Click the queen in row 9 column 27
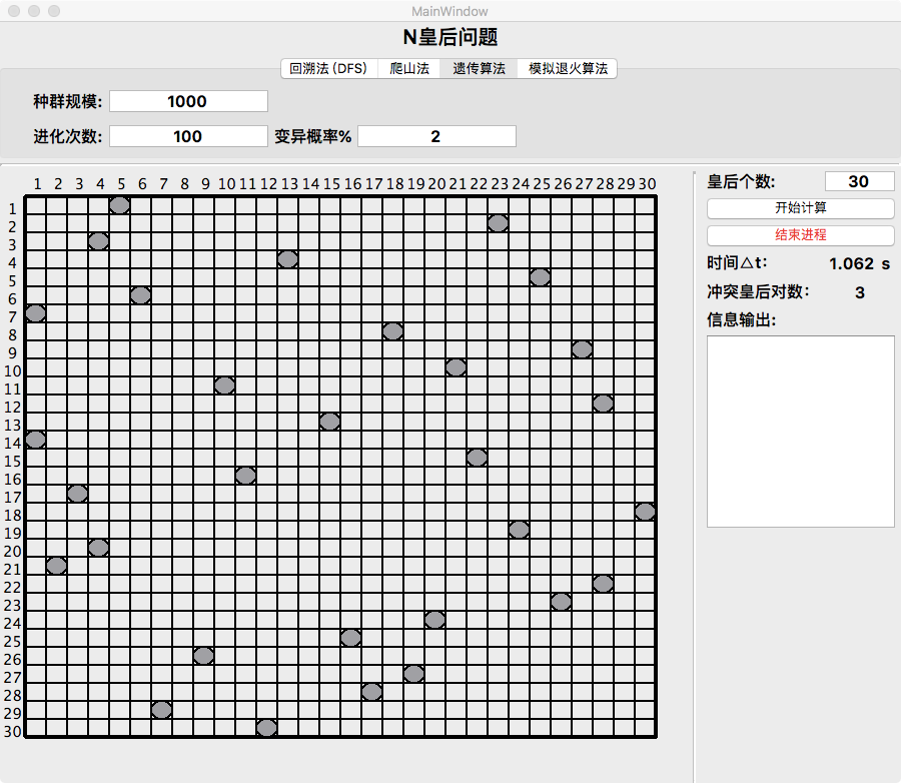This screenshot has width=901, height=783. click(x=582, y=349)
